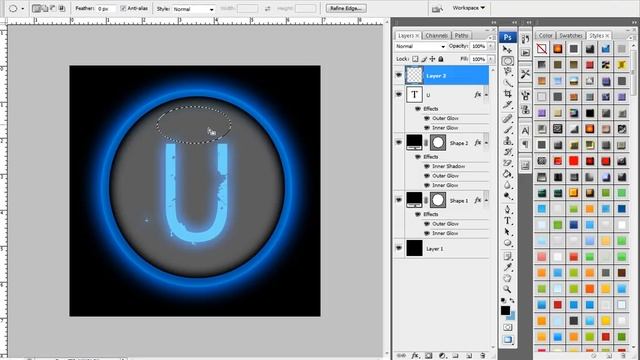
Task: Select the Magic Wand tool
Action: pyautogui.click(x=507, y=83)
